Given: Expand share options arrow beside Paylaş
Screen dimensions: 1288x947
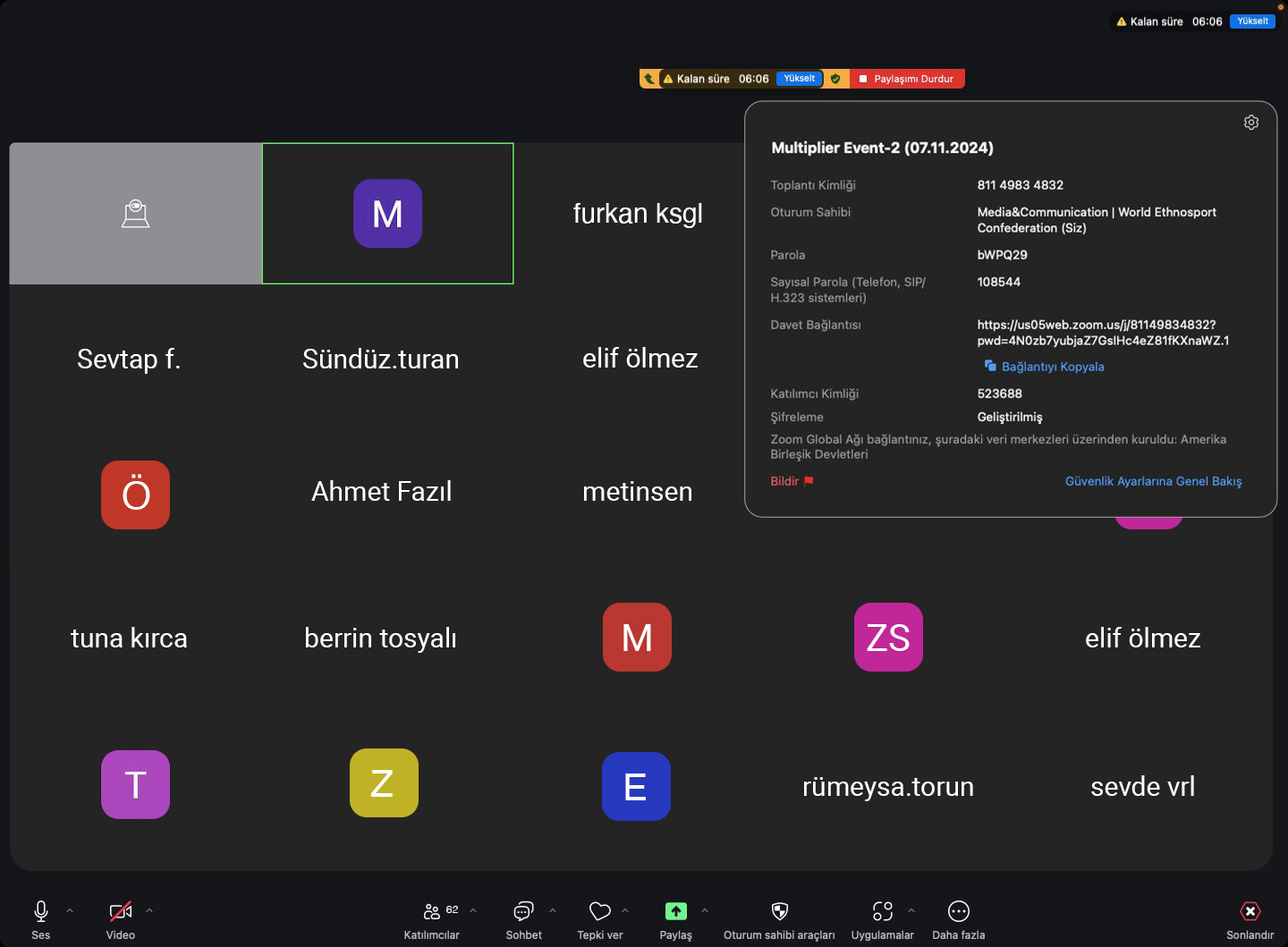Looking at the screenshot, I should (x=705, y=910).
